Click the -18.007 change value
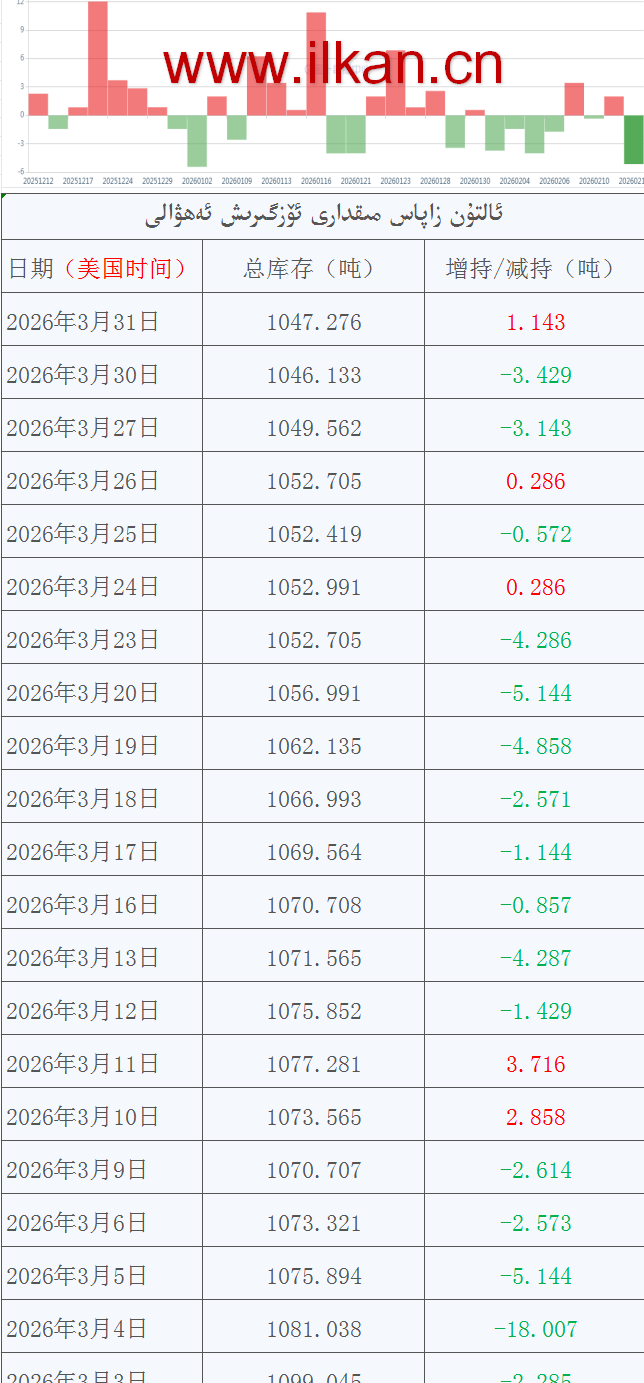Screen dimensions: 644x1383 pos(535,1329)
